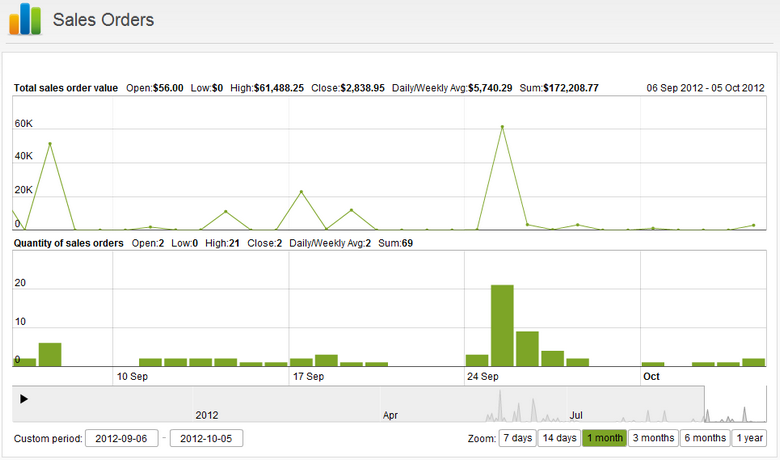780x460 pixels.
Task: Click the 2012 marker in the overview scroller
Action: (x=207, y=415)
